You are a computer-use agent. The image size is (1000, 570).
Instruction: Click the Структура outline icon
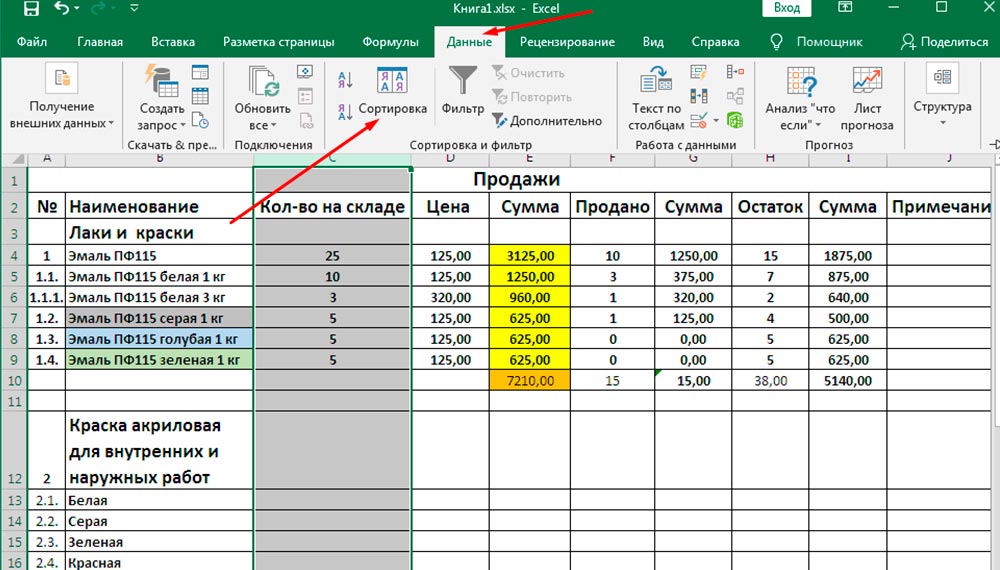coord(942,78)
